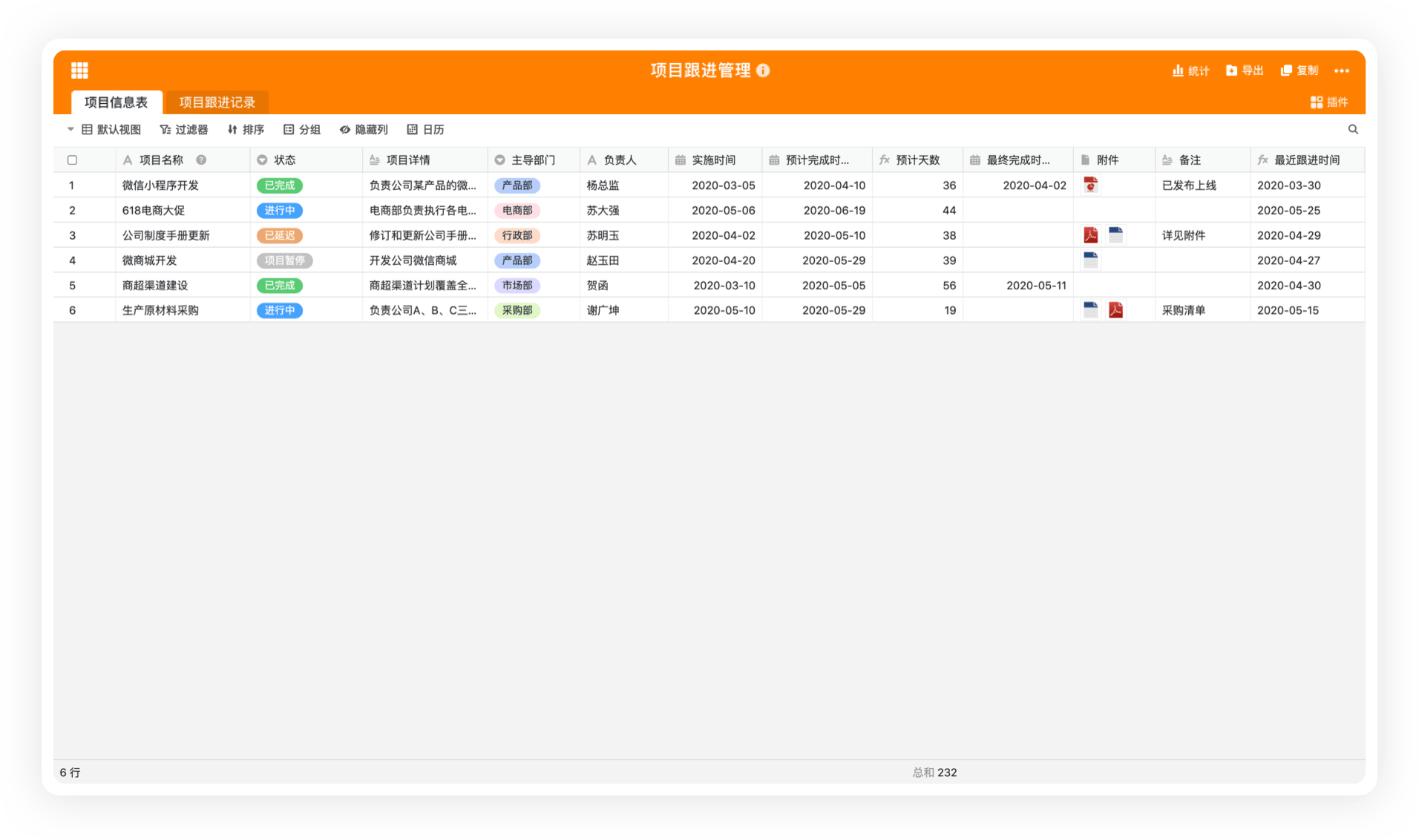Click 进行中 status tag for 生产原材料采购
The height and width of the screenshot is (840, 1419).
[280, 310]
